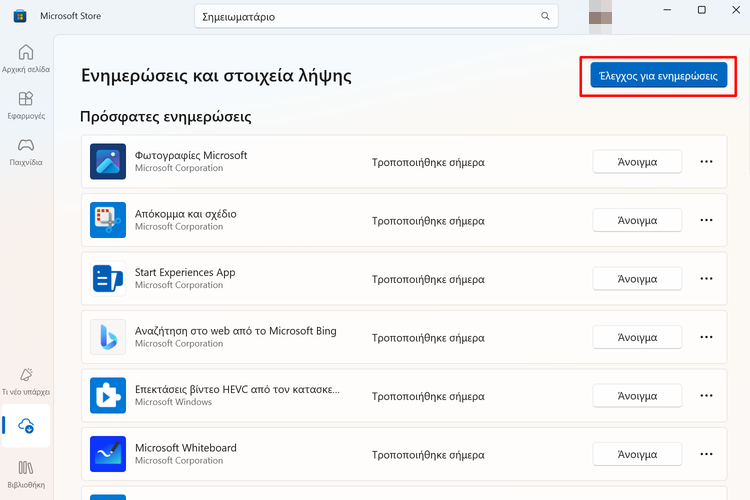Click Άνοιγμα for Φωτογραφίες Microsoft
750x500 pixels.
pos(637,162)
